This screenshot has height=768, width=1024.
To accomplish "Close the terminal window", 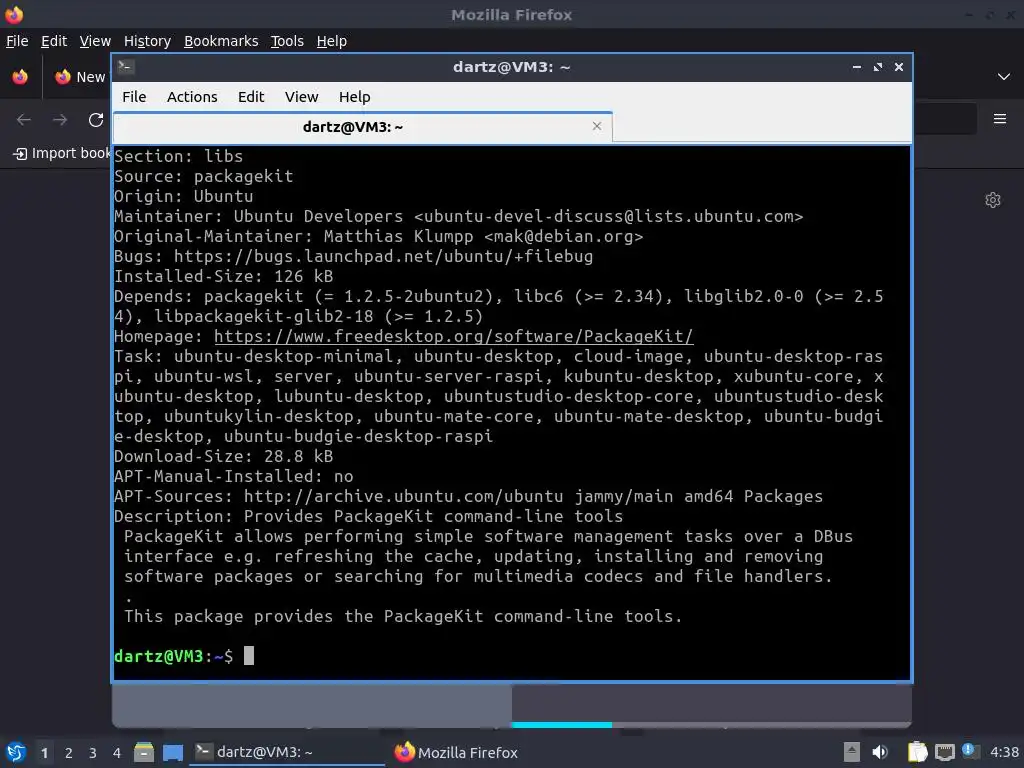I will (x=899, y=67).
